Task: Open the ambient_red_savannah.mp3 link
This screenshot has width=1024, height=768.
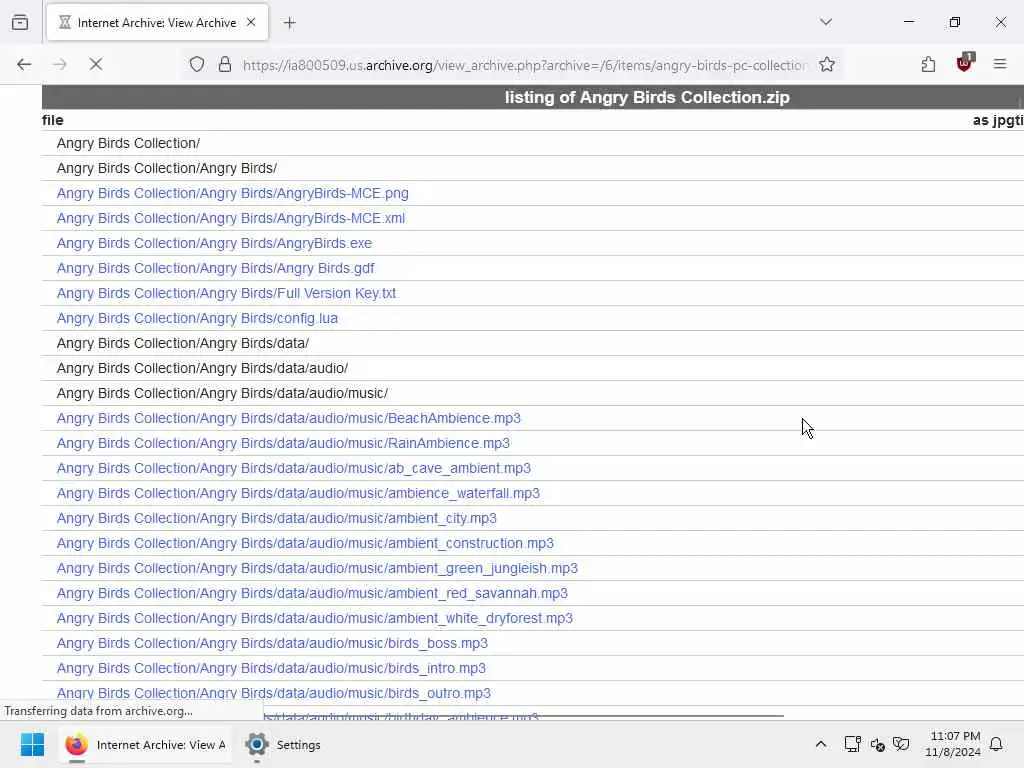Action: click(312, 593)
